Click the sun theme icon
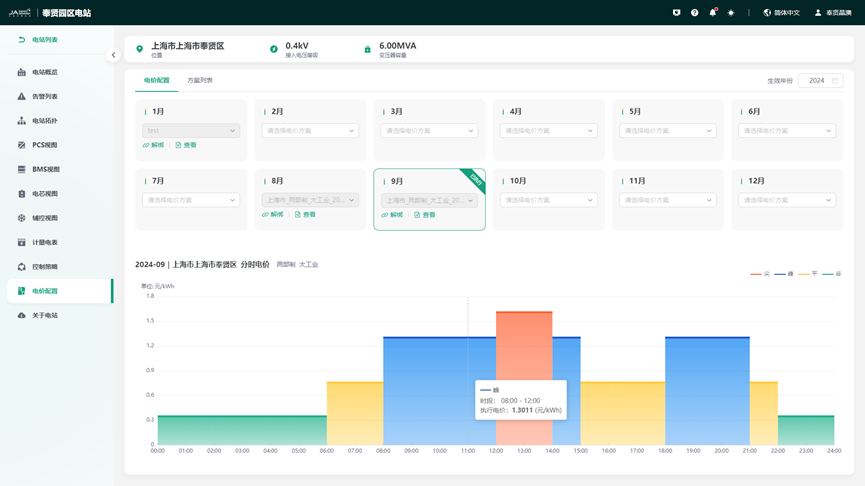Image resolution: width=865 pixels, height=486 pixels. coord(731,13)
